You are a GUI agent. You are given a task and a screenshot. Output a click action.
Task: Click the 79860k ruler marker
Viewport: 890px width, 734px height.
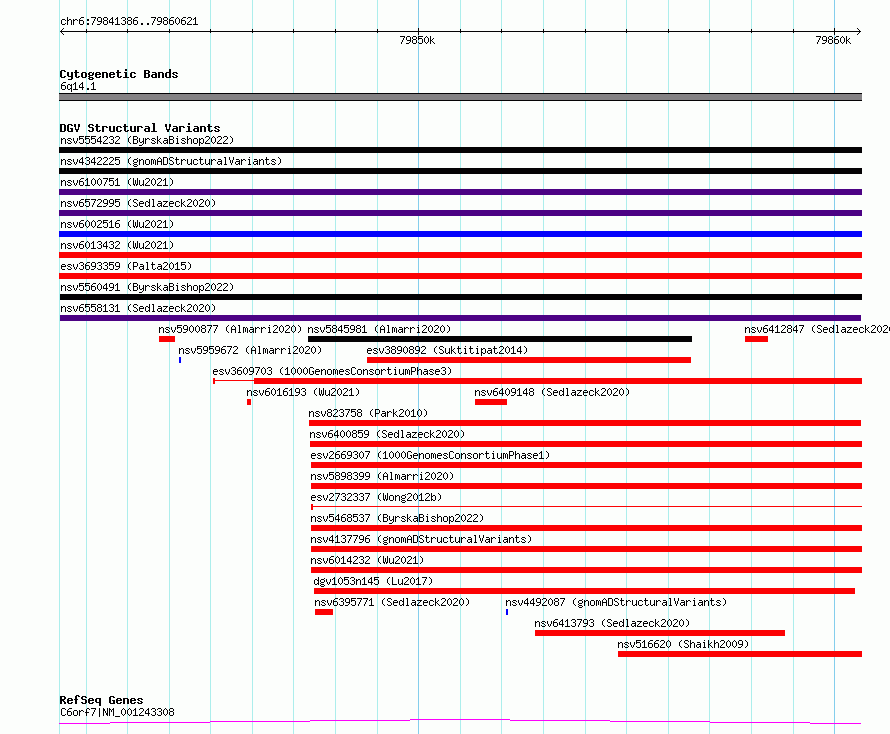[x=833, y=40]
